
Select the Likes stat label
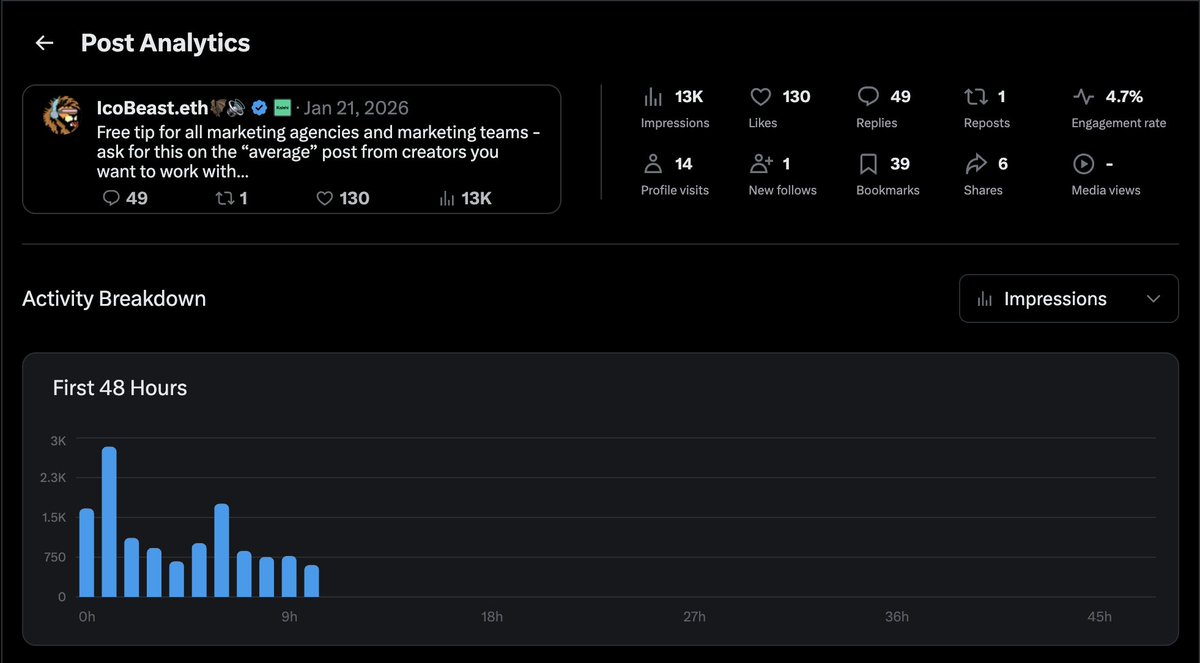click(763, 123)
